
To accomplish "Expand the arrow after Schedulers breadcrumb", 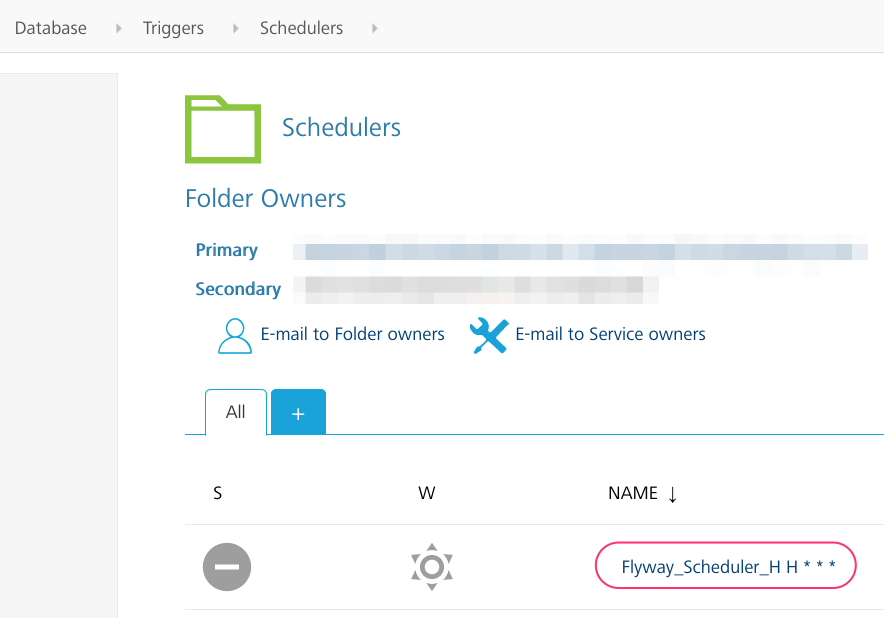I will click(375, 28).
